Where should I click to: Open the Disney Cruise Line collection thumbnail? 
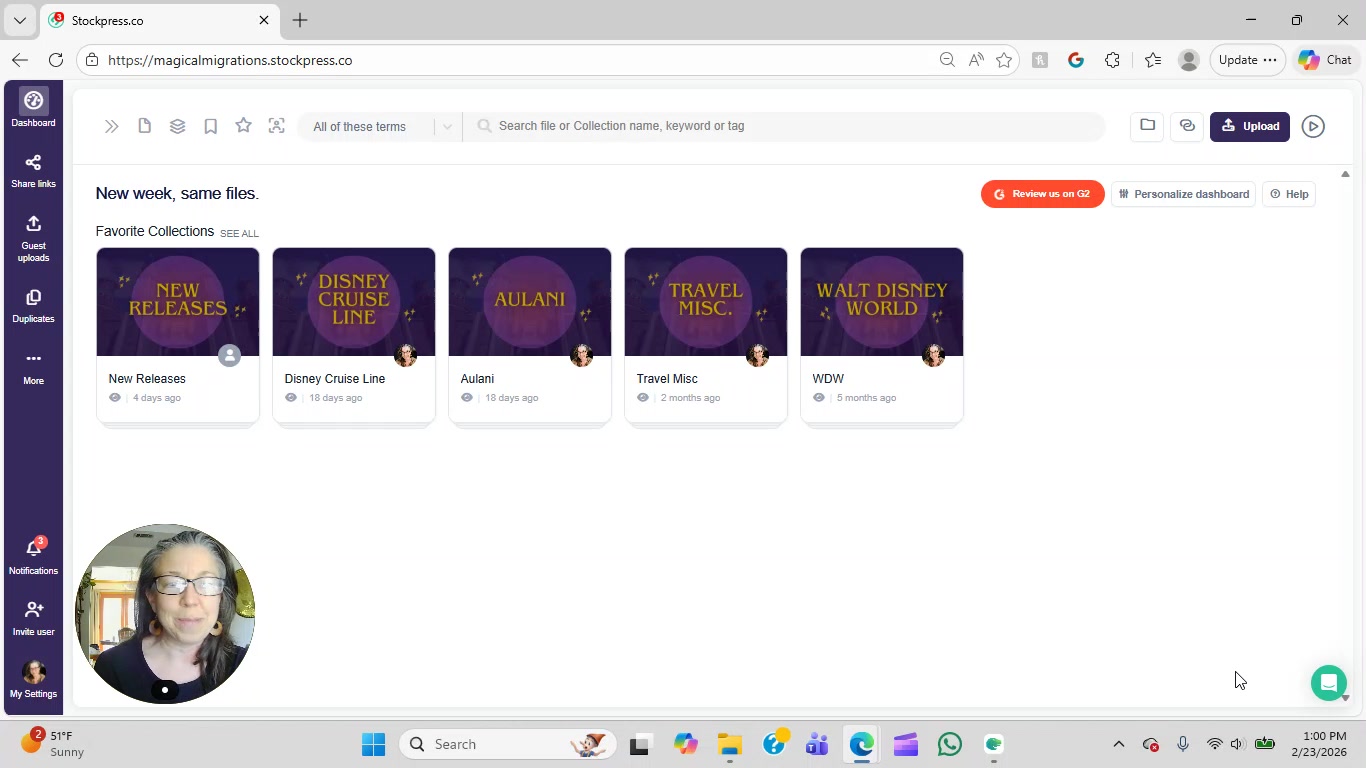pos(354,302)
